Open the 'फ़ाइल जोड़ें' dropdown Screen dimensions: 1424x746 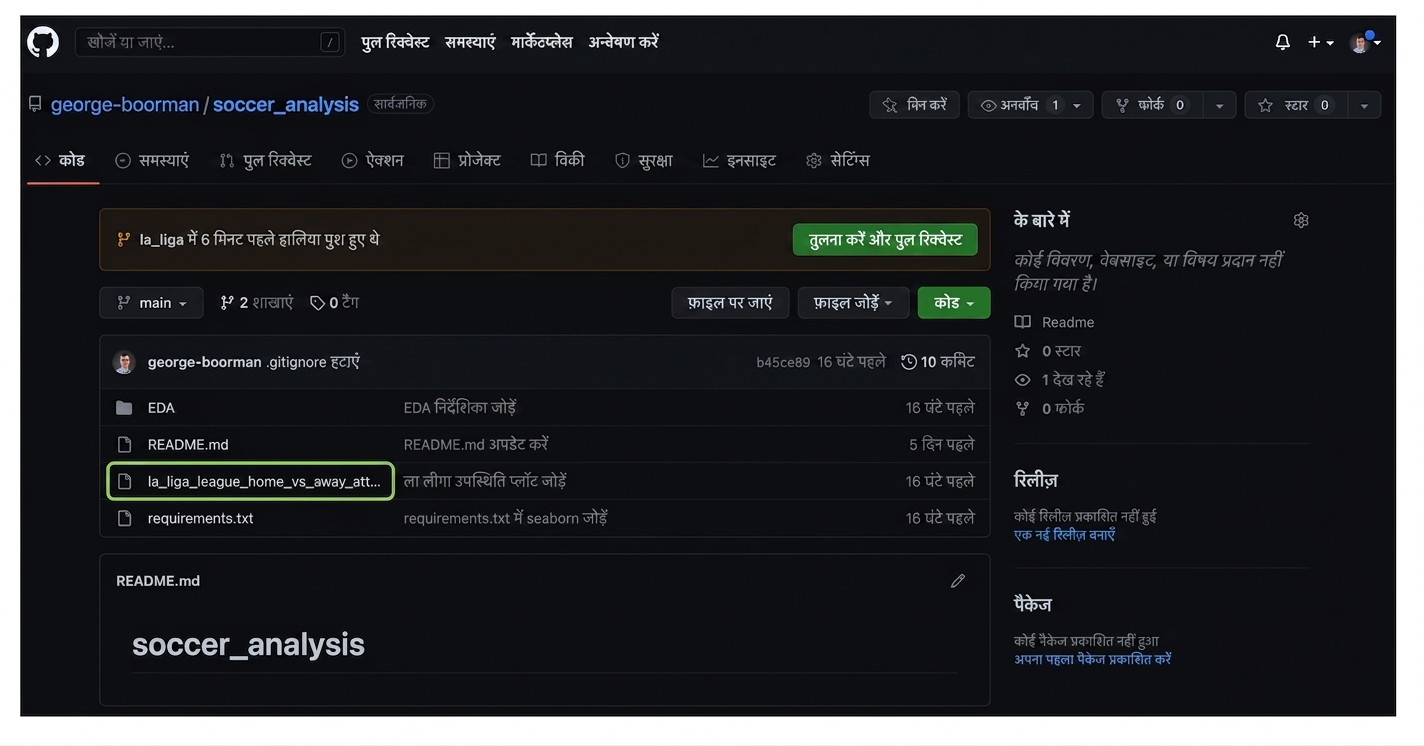click(x=853, y=303)
